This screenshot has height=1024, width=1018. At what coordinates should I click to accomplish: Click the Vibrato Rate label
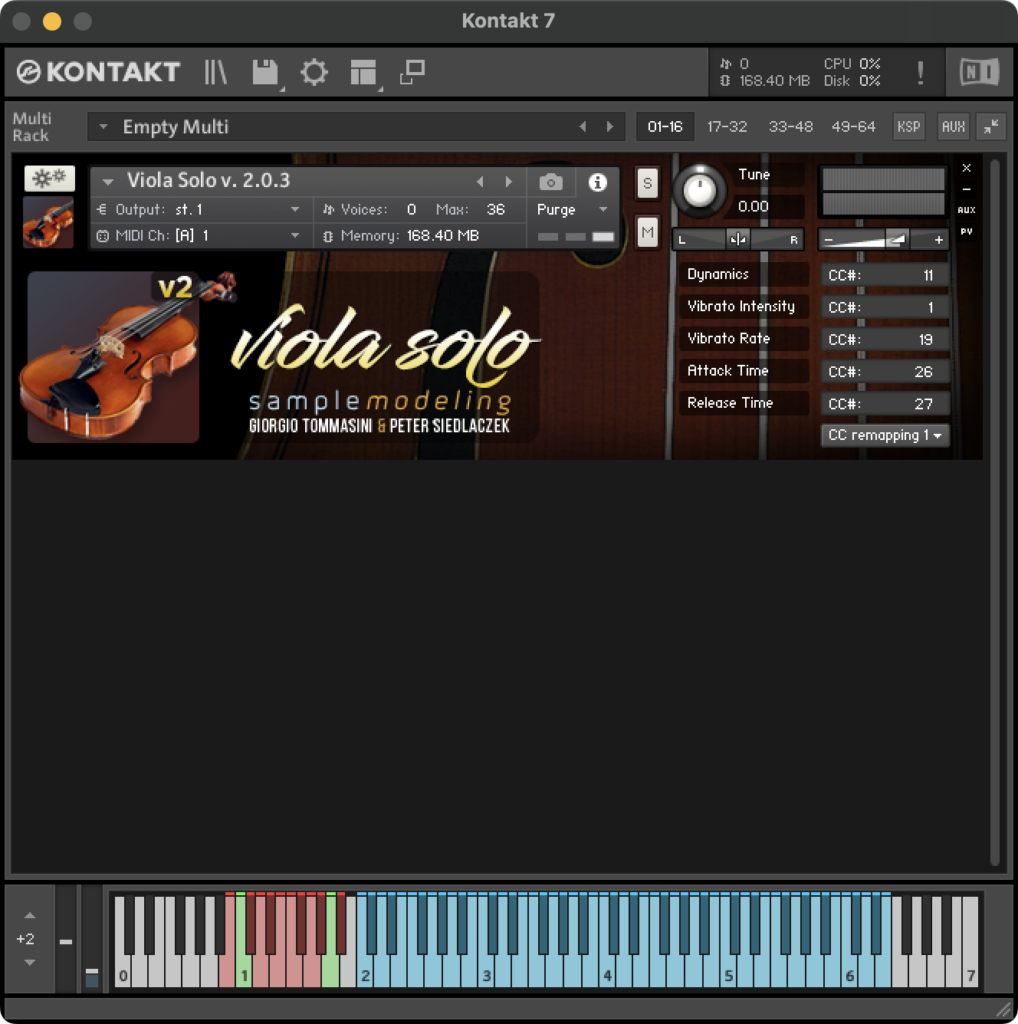point(744,338)
